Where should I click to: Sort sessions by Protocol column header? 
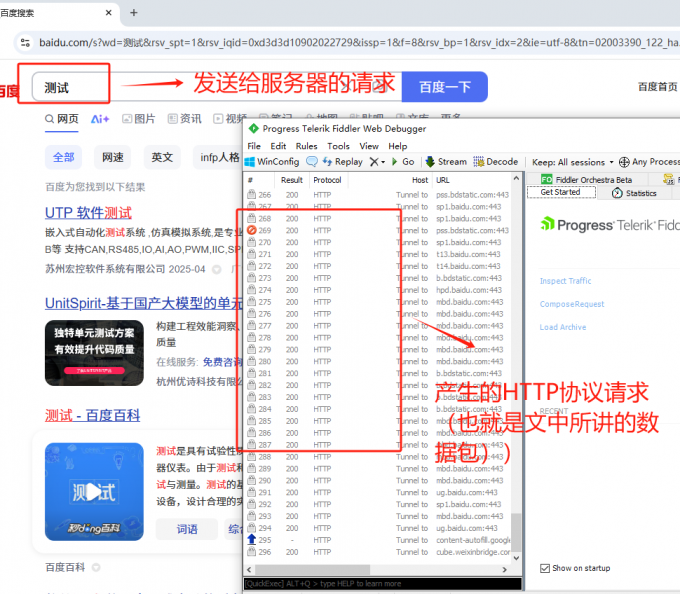click(327, 180)
